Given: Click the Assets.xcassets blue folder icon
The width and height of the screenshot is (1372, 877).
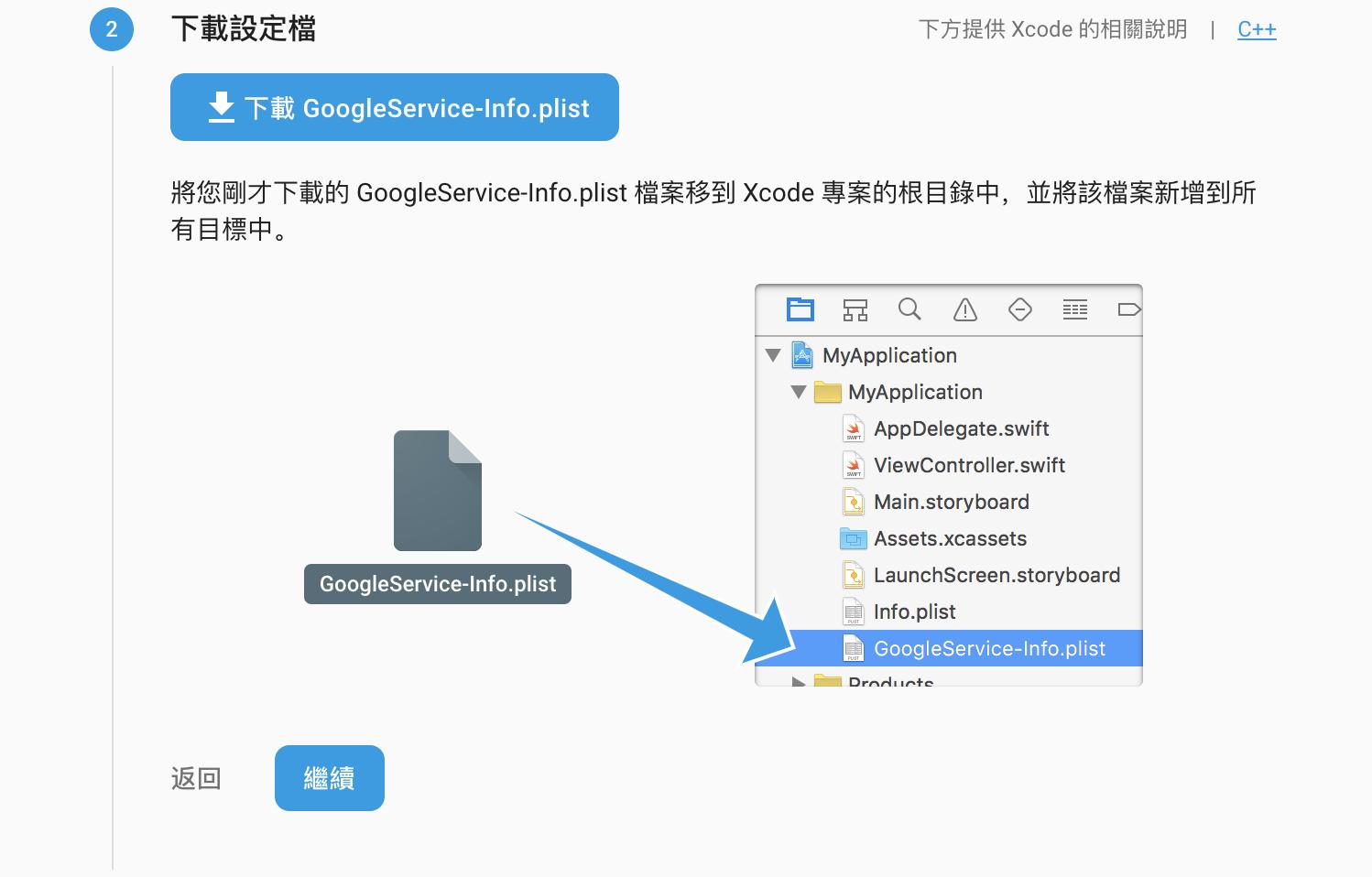Looking at the screenshot, I should (854, 538).
